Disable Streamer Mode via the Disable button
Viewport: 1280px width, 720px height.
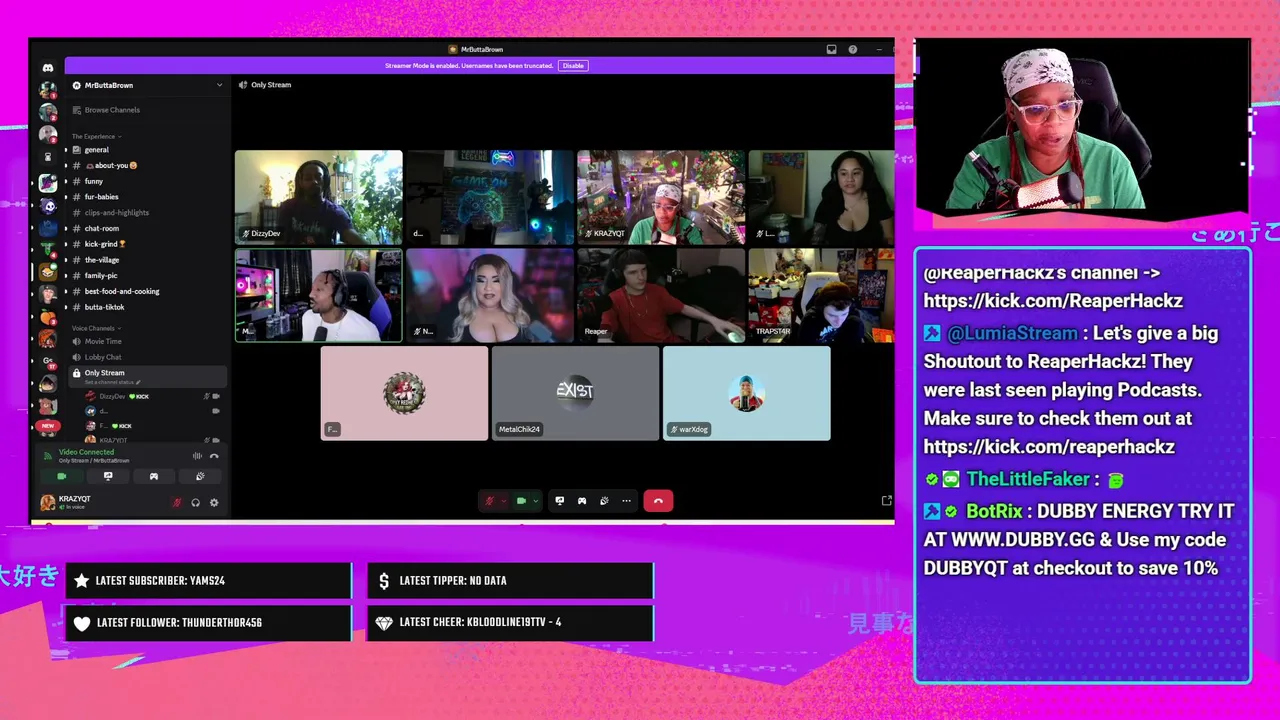point(573,66)
